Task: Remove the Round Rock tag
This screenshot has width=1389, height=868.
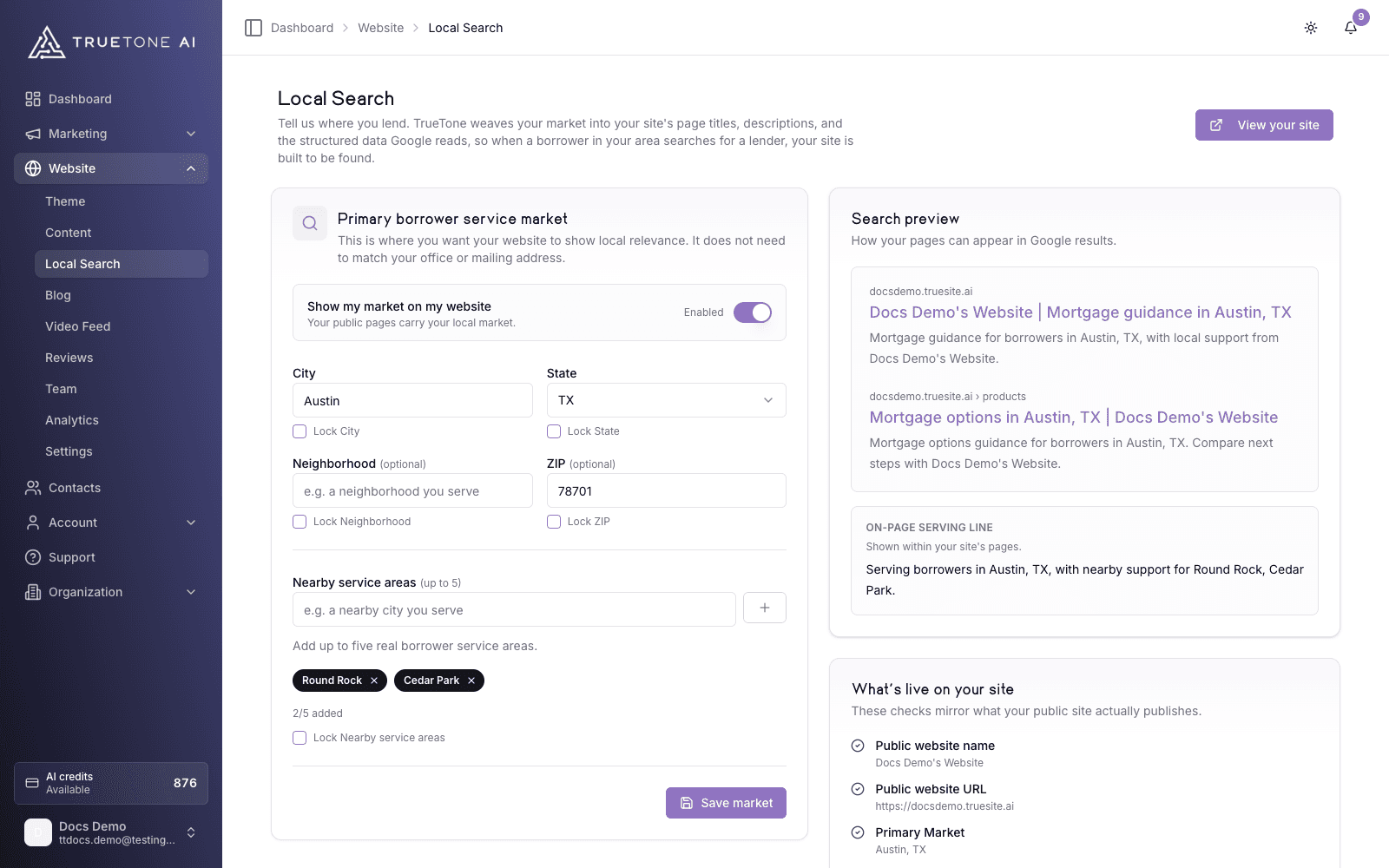Action: pos(374,681)
